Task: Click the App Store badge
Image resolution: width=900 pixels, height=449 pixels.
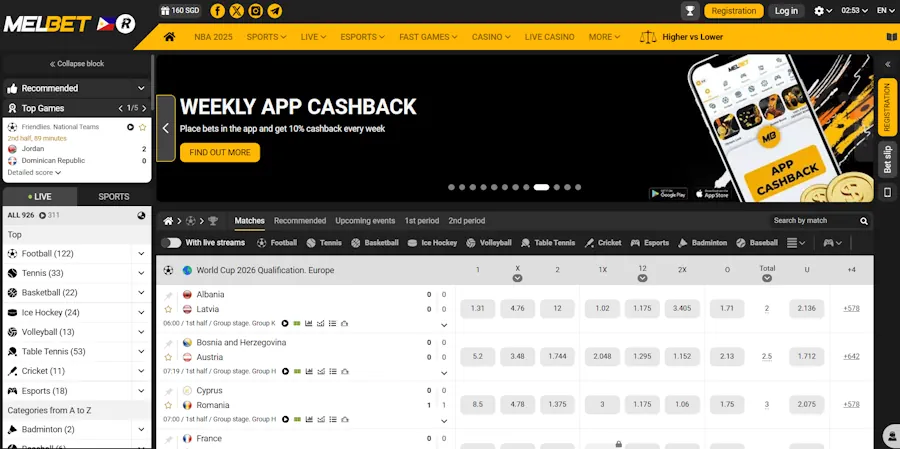Action: point(712,194)
